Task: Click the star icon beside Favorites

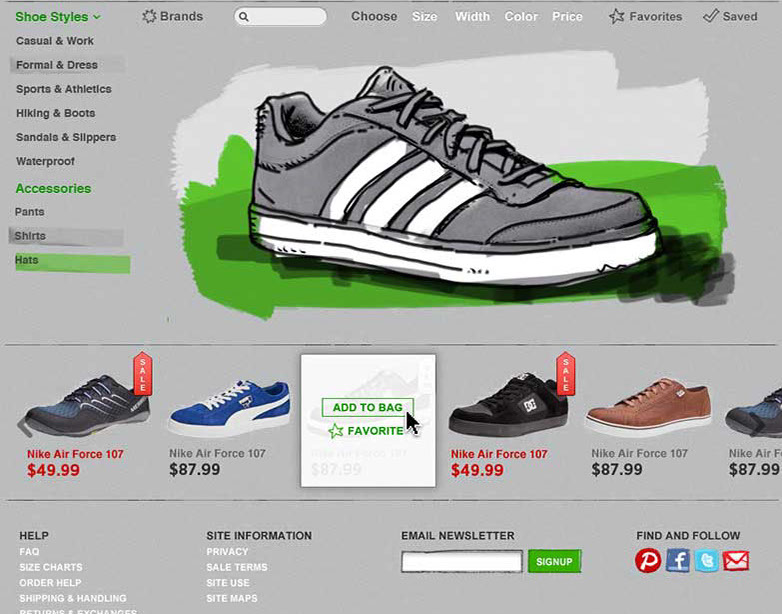Action: [616, 16]
